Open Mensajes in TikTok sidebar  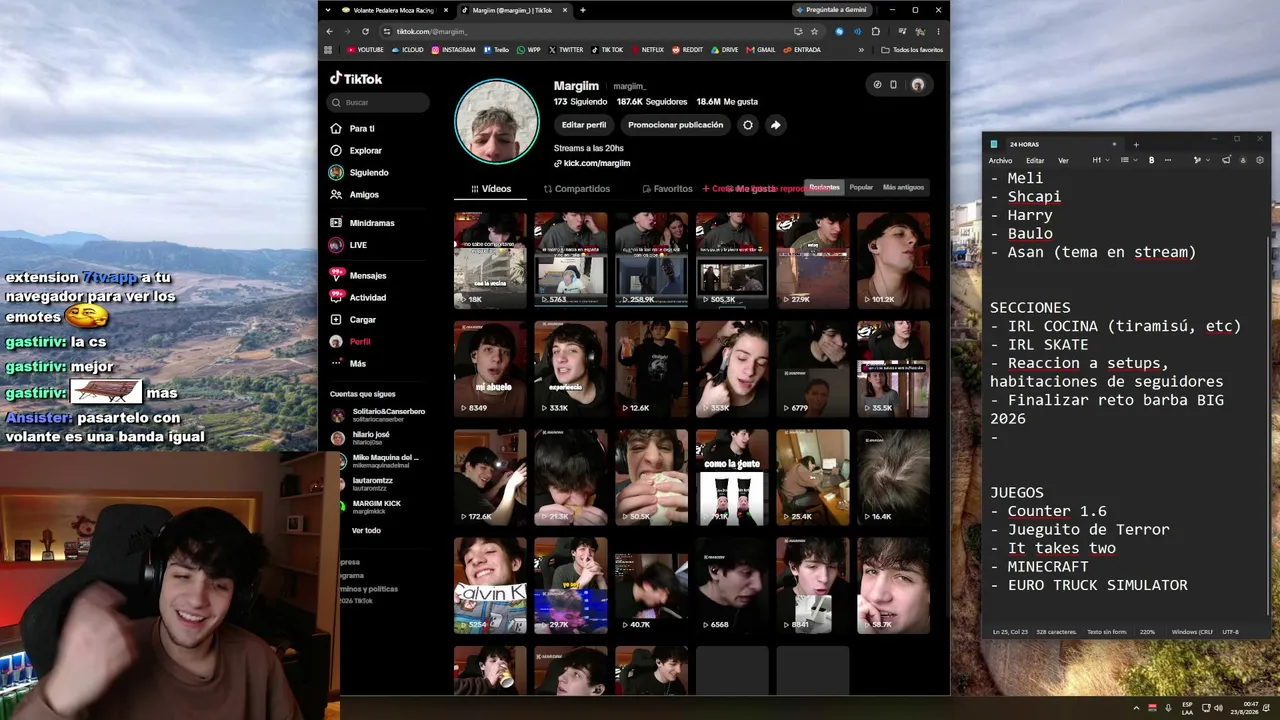point(368,275)
